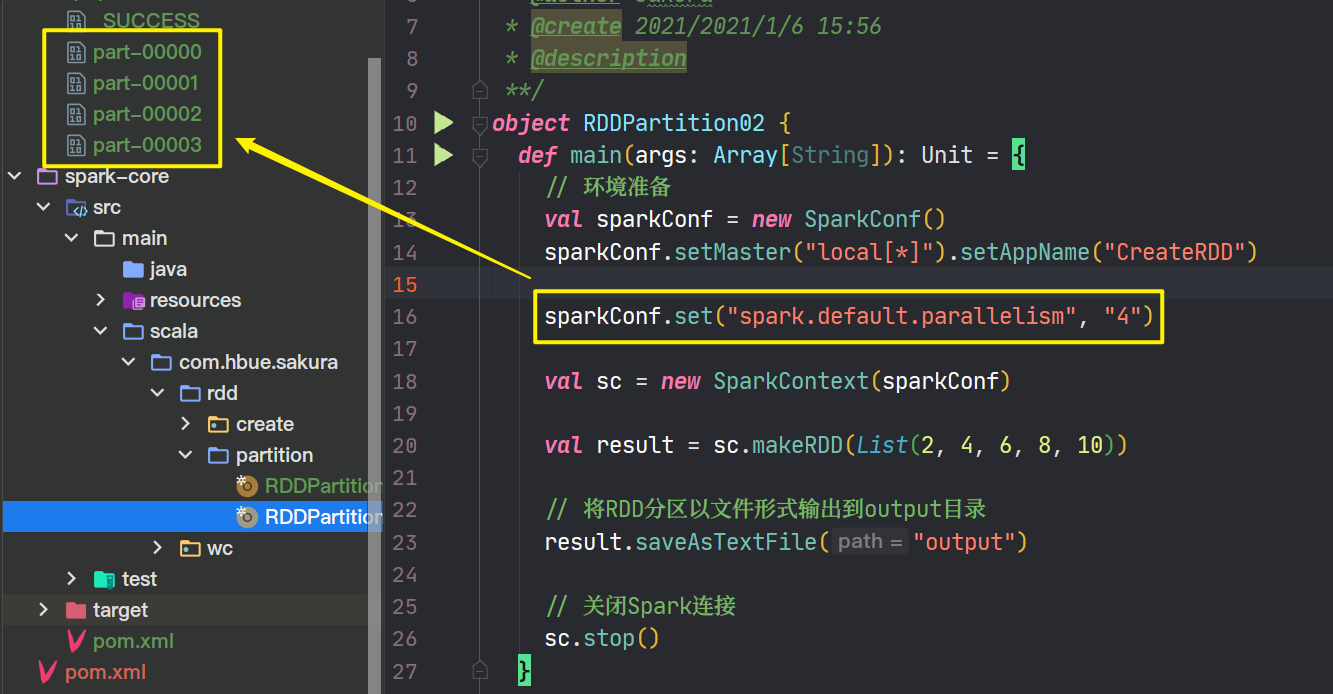Click line number 15 in the gutter
Screen dimensions: 1333x694
click(404, 285)
